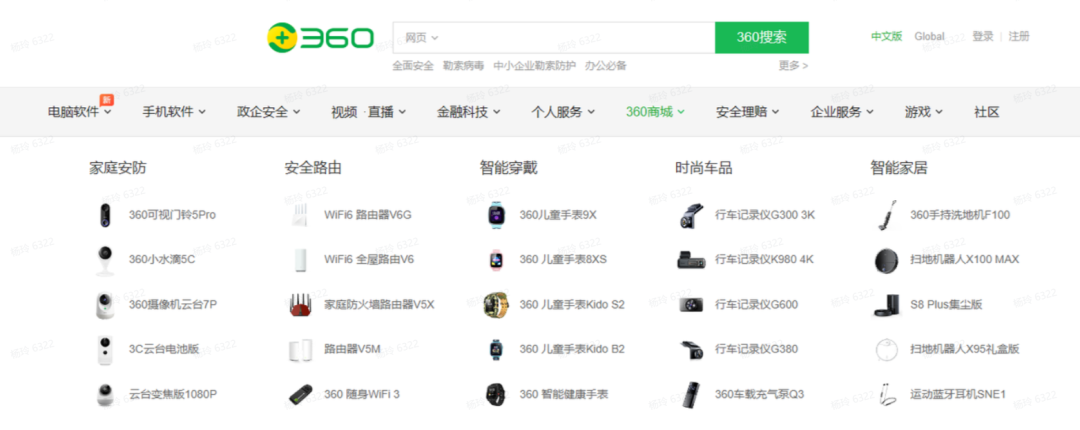Open the 360车载充气泵Q3 text link
Screen dimensions: 1080x430
coord(760,395)
